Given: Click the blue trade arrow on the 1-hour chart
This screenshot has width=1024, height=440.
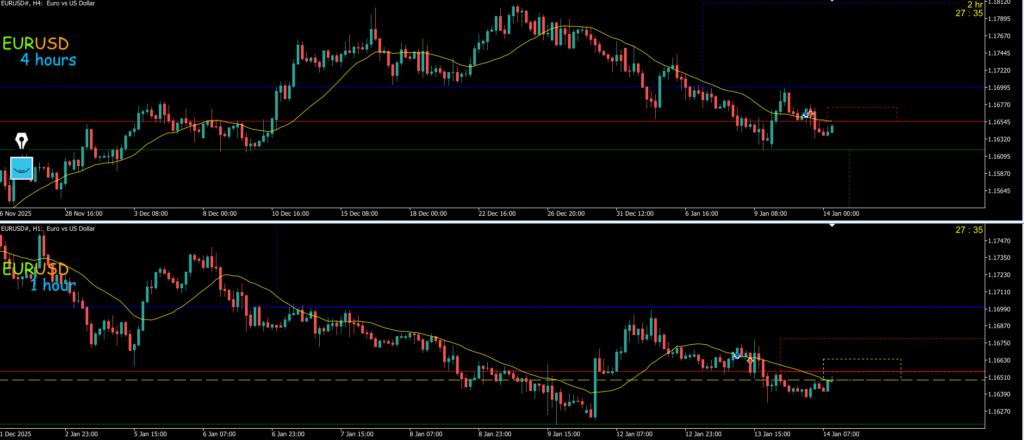Looking at the screenshot, I should tap(737, 354).
